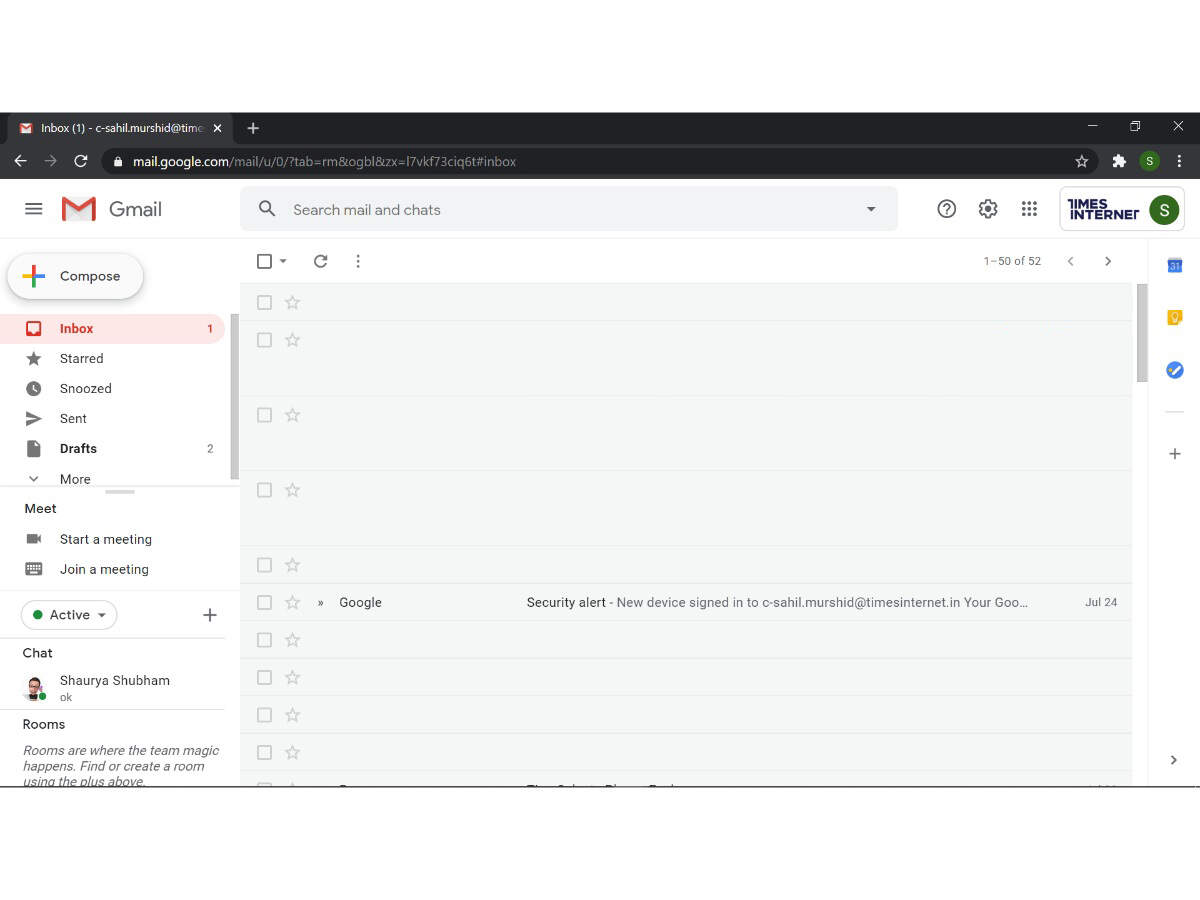Toggle the main menu hamburger
1200x900 pixels.
click(34, 209)
